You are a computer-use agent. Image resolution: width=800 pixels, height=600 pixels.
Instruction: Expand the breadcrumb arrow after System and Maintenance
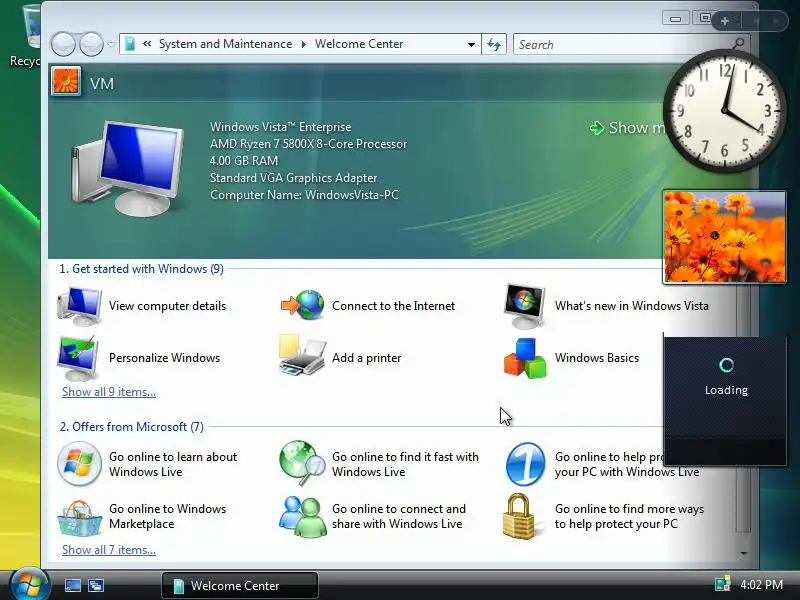(x=304, y=44)
